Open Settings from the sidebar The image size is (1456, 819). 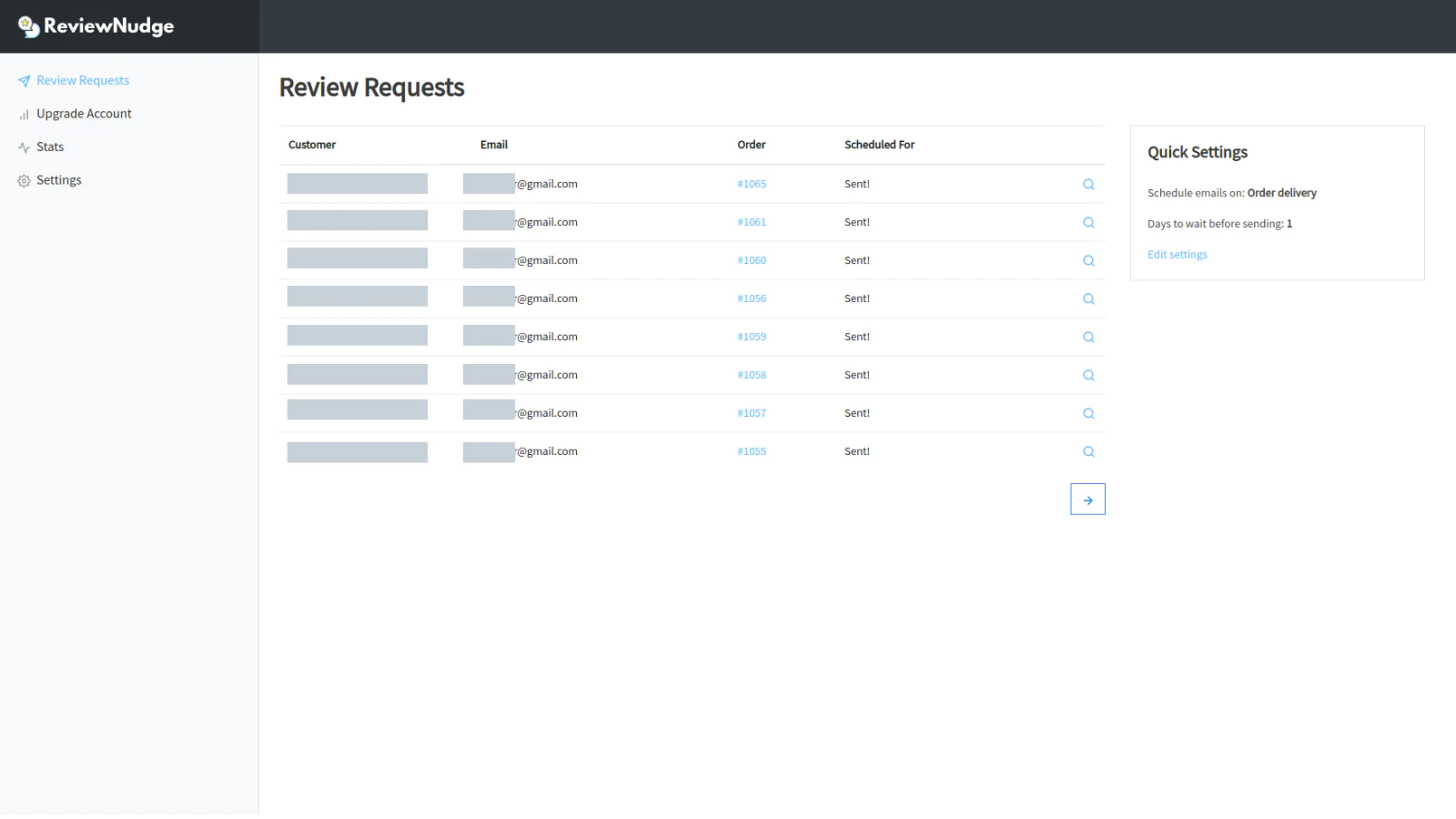[58, 180]
